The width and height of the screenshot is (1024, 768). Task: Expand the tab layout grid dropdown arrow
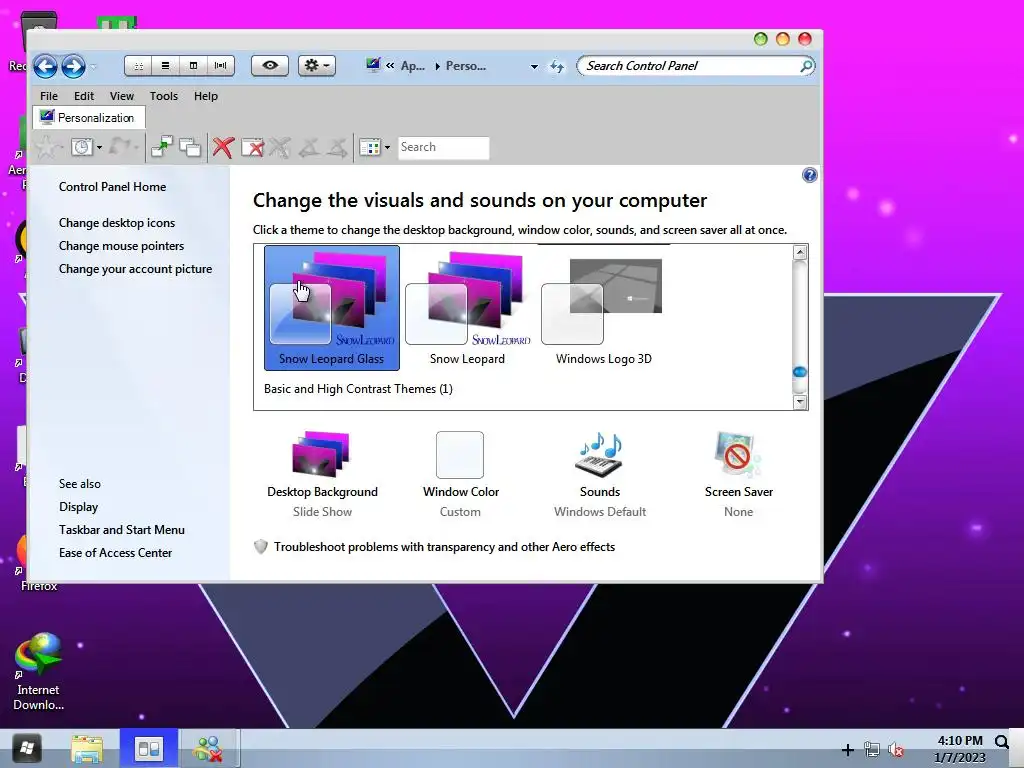coord(387,148)
